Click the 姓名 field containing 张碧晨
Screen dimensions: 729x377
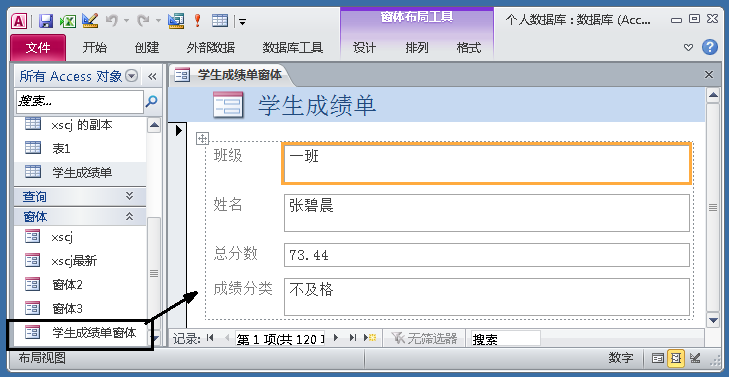486,213
